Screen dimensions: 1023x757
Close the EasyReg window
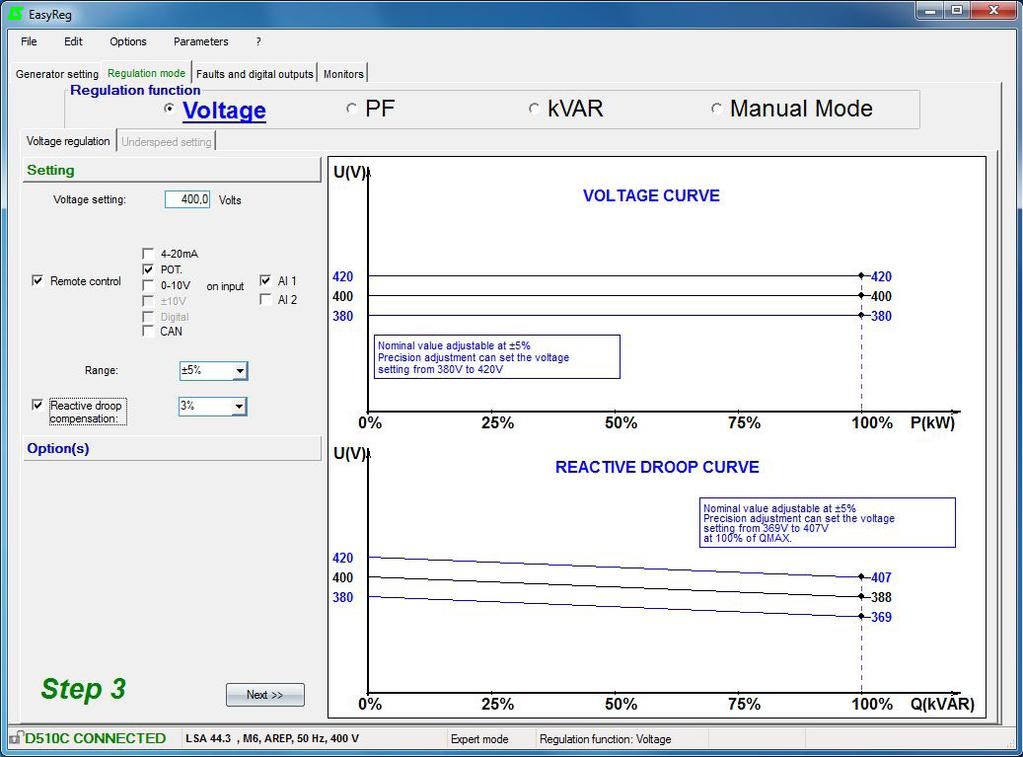point(994,11)
